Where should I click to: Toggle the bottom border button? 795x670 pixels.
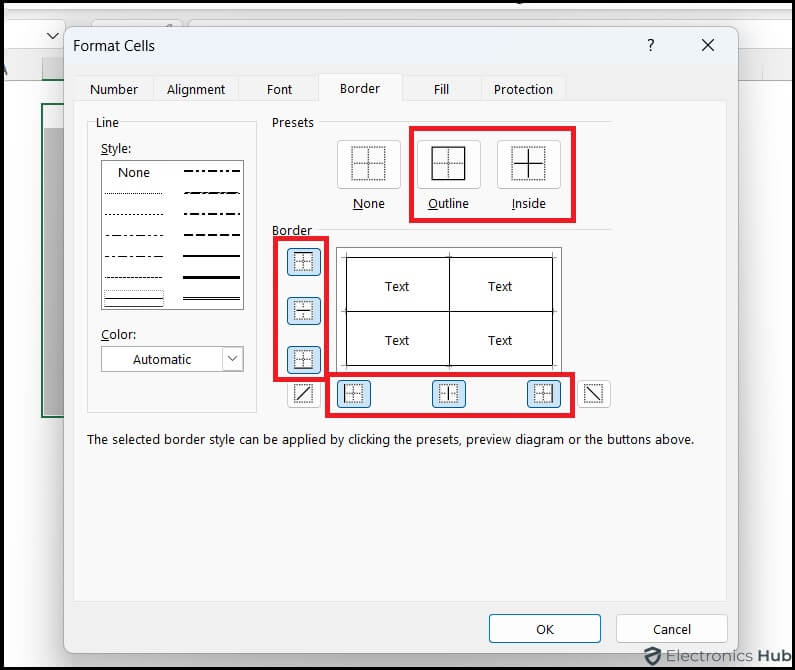(x=304, y=360)
